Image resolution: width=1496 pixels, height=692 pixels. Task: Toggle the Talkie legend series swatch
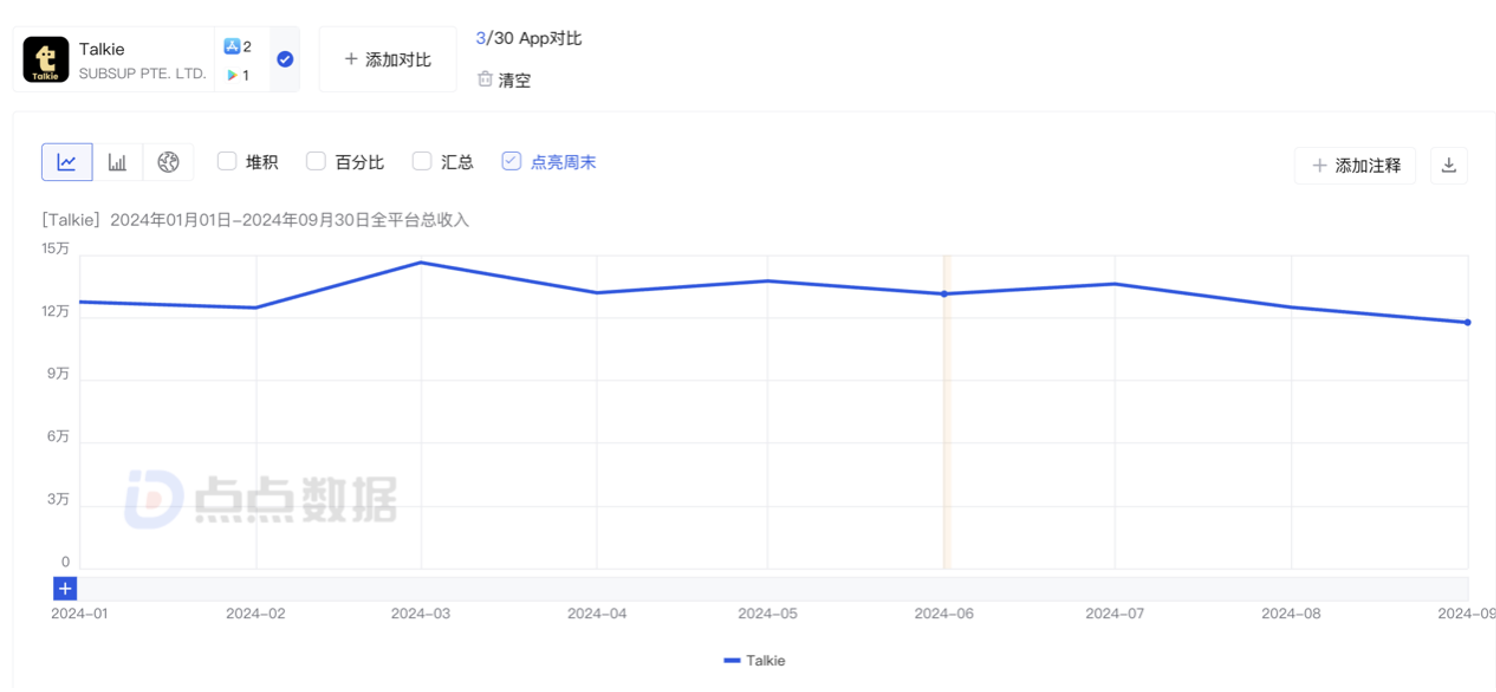(x=732, y=661)
